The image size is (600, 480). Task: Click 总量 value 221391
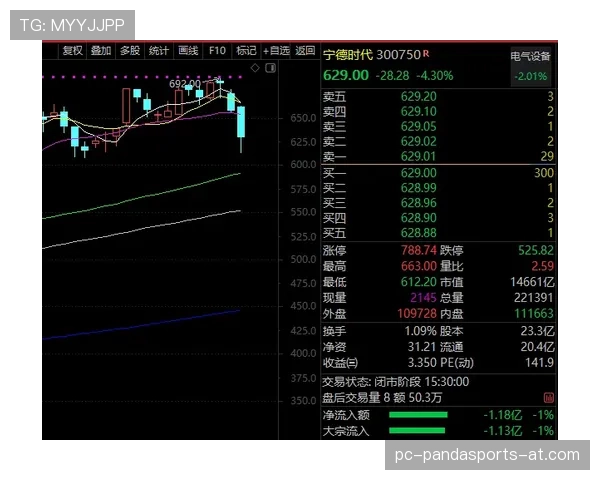click(533, 297)
